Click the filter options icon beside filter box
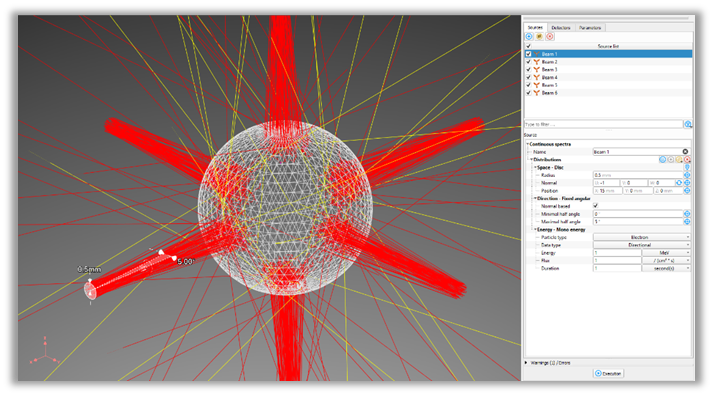This screenshot has height=396, width=713. point(688,124)
